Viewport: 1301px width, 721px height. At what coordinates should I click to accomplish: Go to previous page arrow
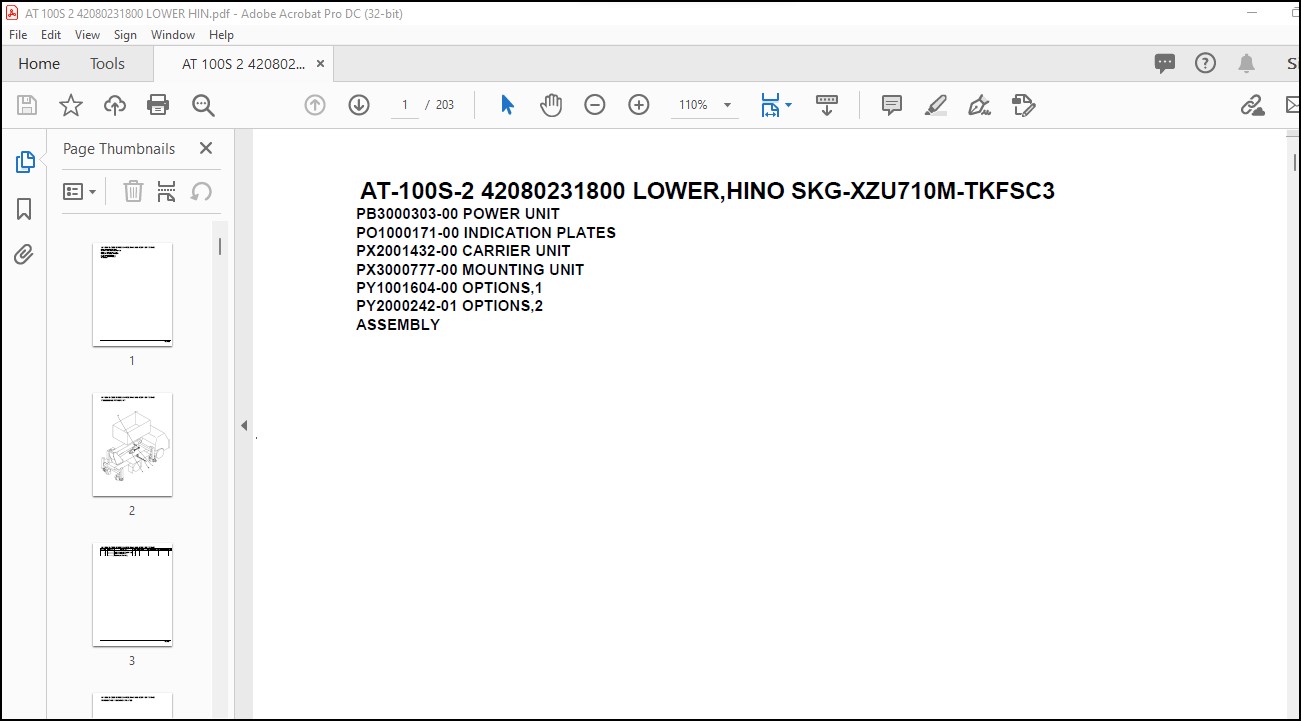[x=315, y=105]
